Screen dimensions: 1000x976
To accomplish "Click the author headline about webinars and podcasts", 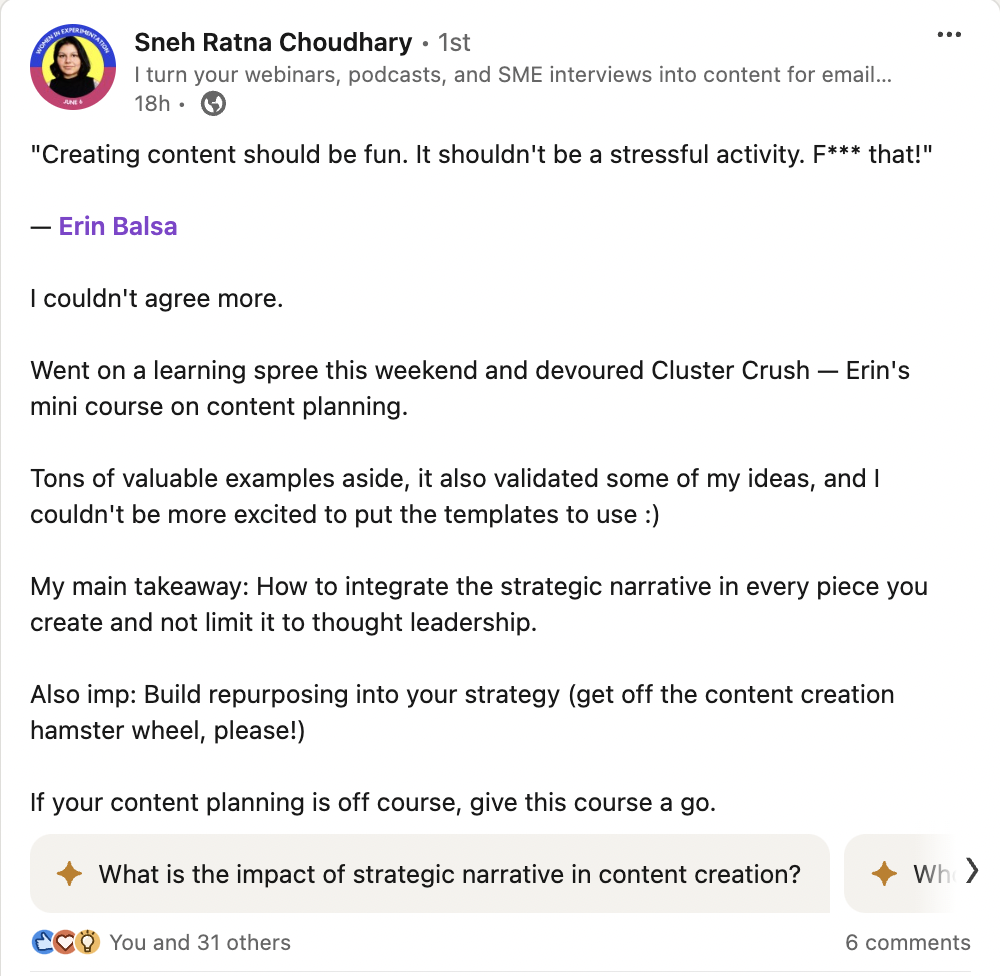I will tap(512, 74).
